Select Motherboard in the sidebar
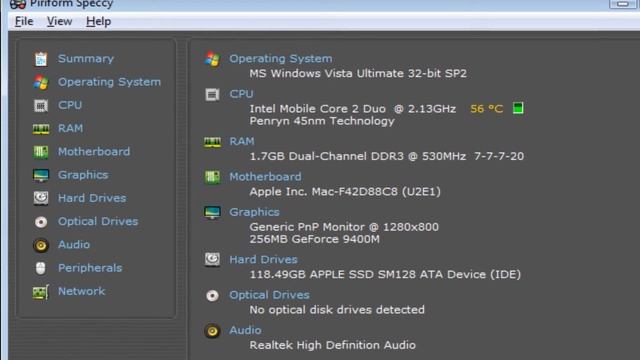Screen dimensions: 640x360 click(94, 152)
